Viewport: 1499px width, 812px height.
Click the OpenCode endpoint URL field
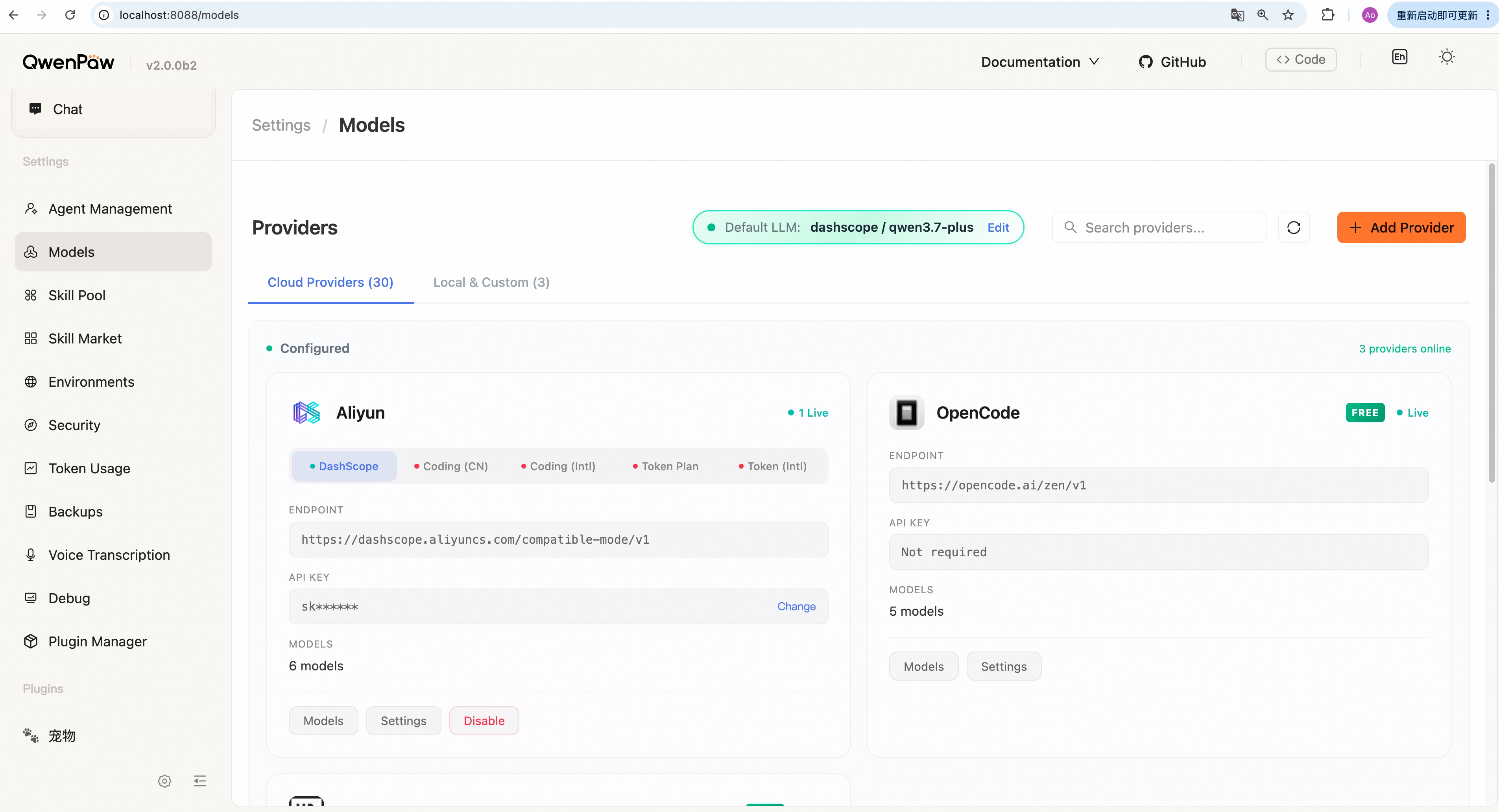point(1159,486)
